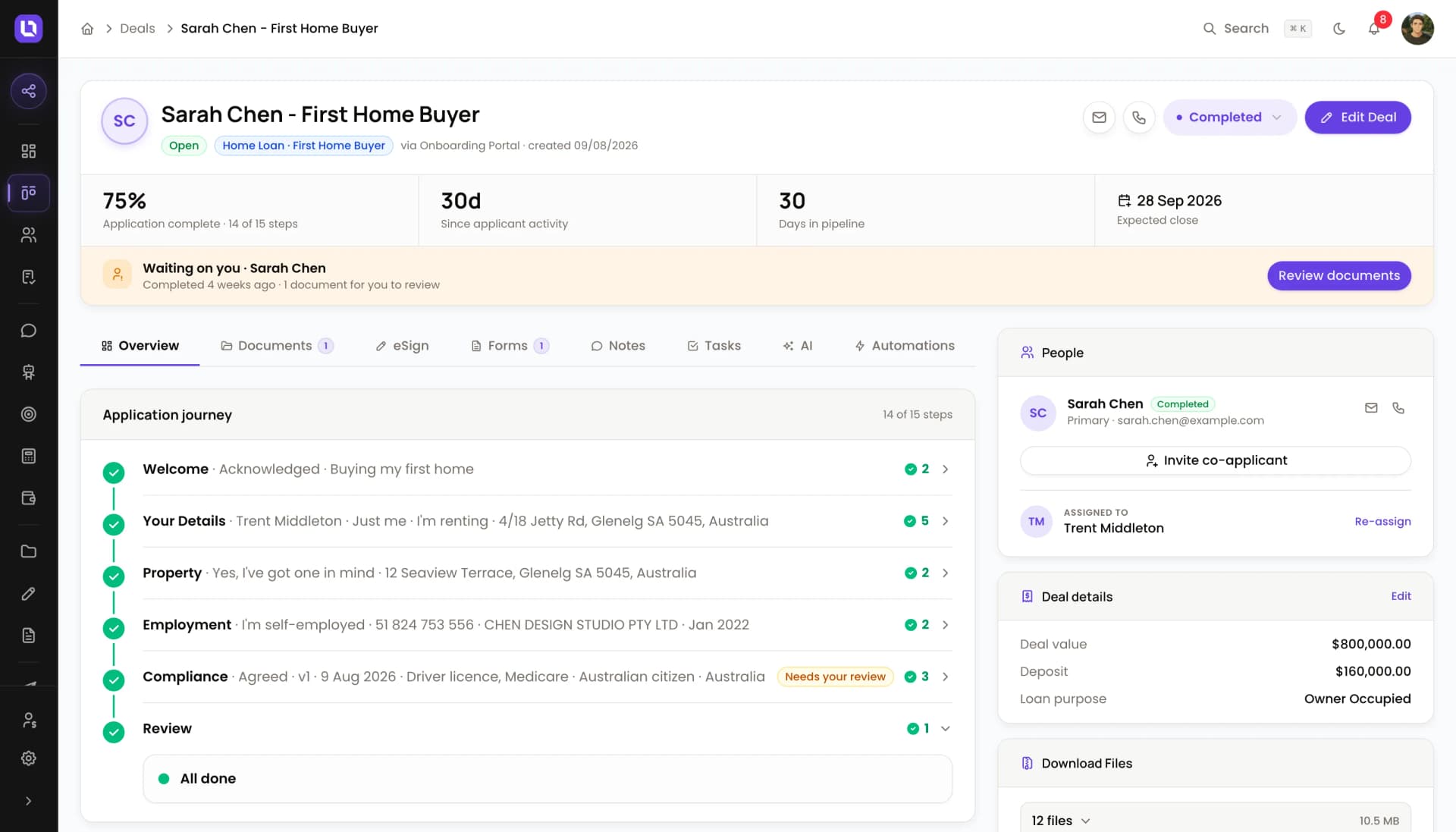The height and width of the screenshot is (832, 1456).
Task: Expand the Welcome step row
Action: pyautogui.click(x=548, y=469)
